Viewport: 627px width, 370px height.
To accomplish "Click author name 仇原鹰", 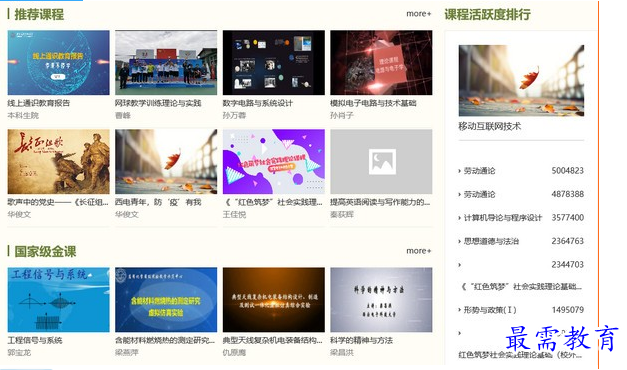I will (x=234, y=353).
